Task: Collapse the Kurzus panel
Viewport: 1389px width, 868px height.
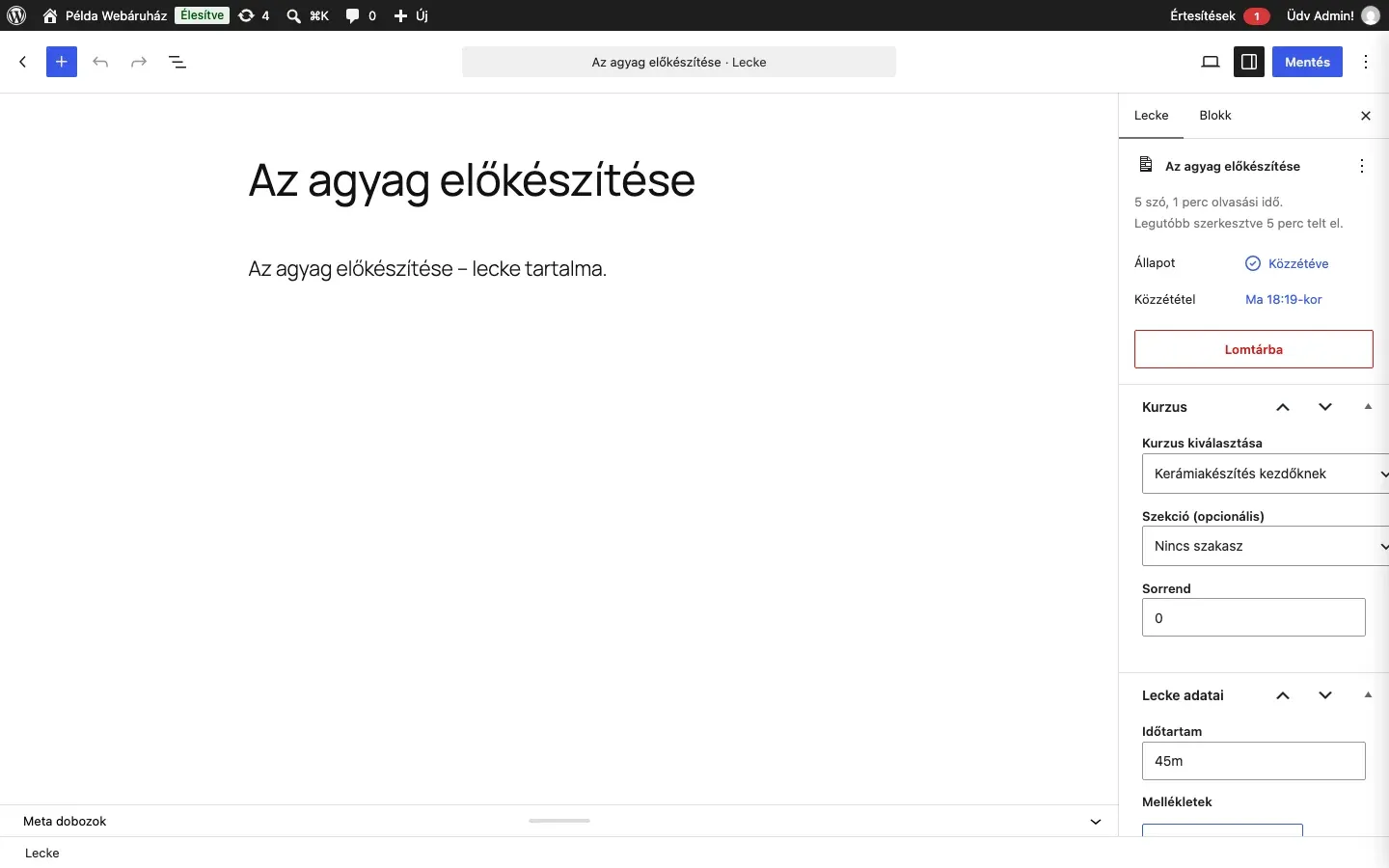Action: (x=1369, y=407)
